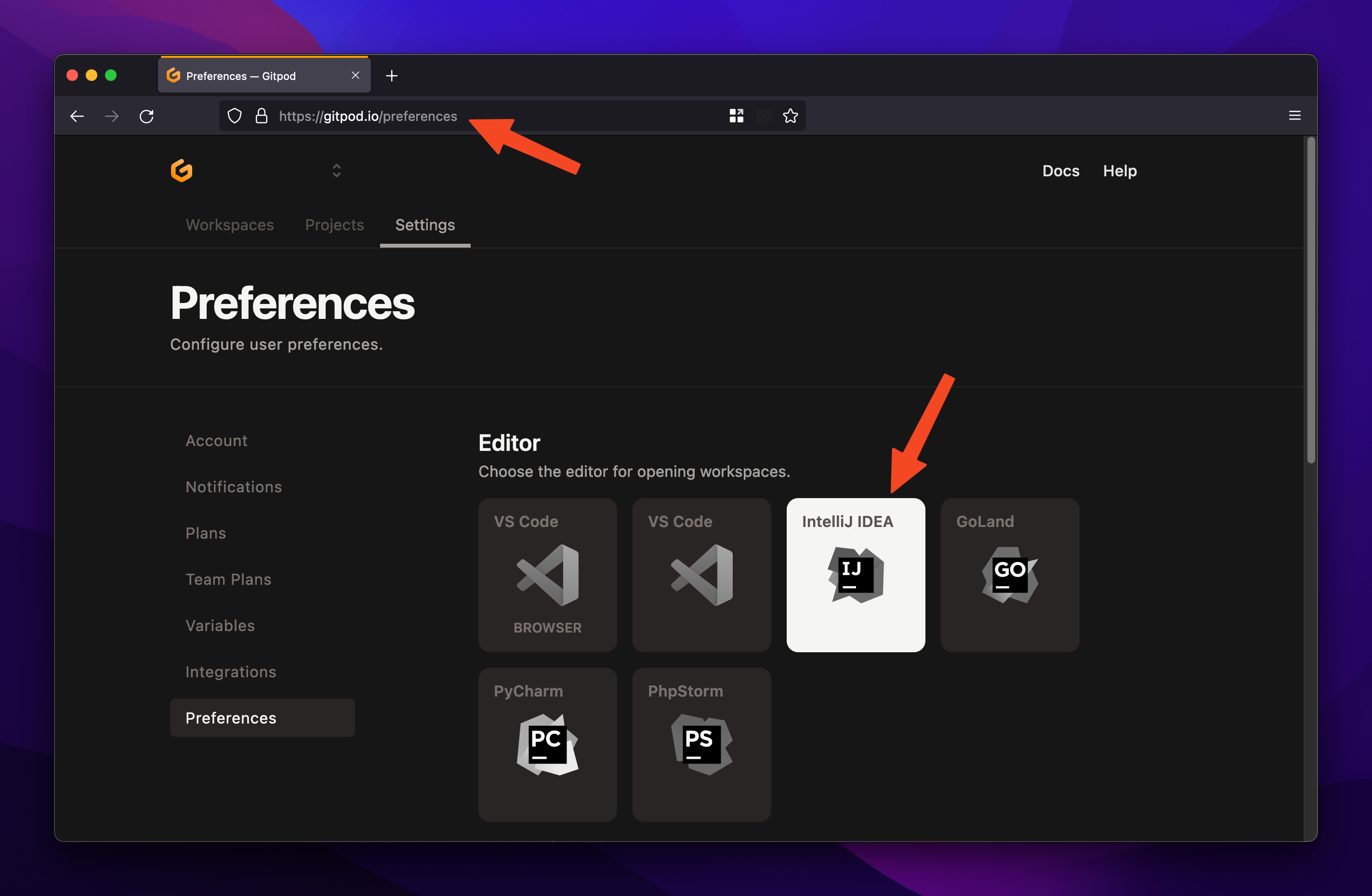Screen dimensions: 1372x896
Task: Open Account settings in sidebar
Action: [216, 440]
